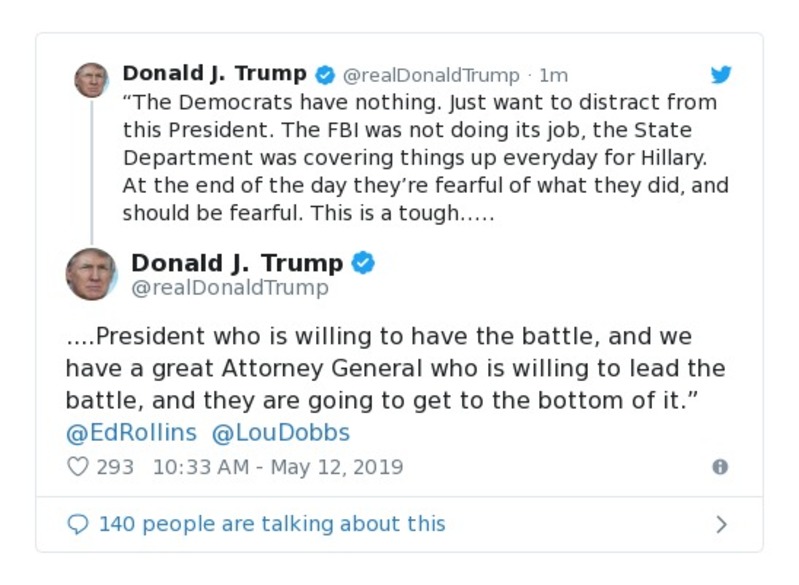Click the verified badge beside the main name
The height and width of the screenshot is (585, 799).
[x=364, y=263]
